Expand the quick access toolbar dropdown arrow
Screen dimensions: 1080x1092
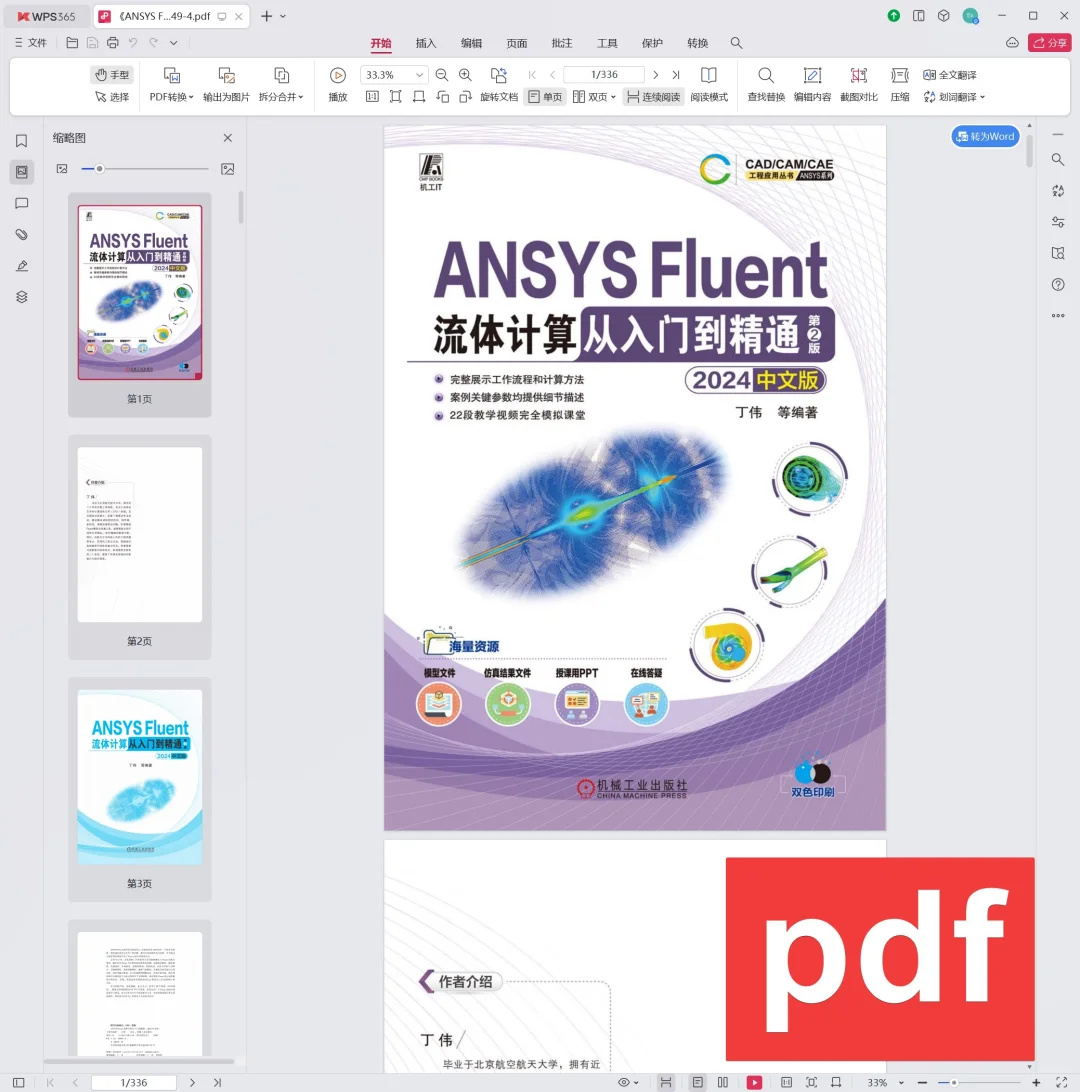tap(173, 42)
